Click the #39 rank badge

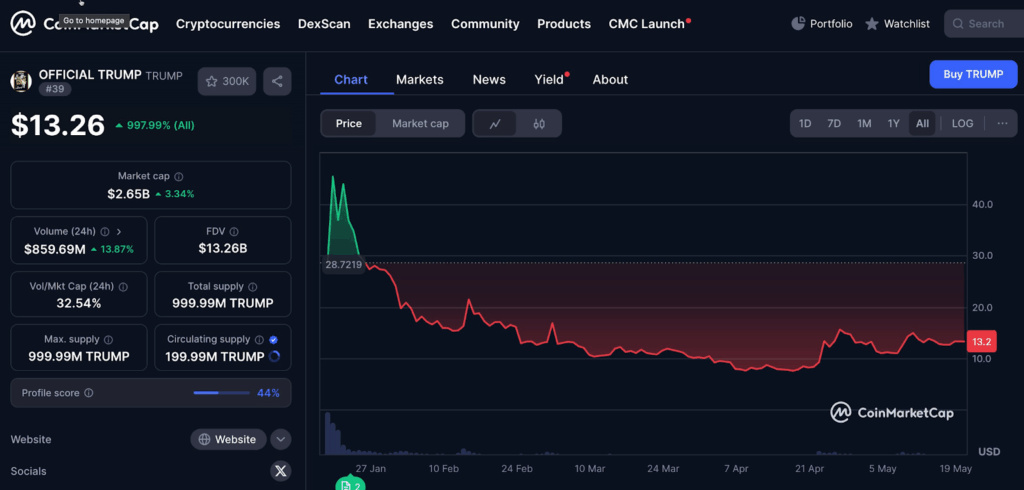pyautogui.click(x=56, y=89)
